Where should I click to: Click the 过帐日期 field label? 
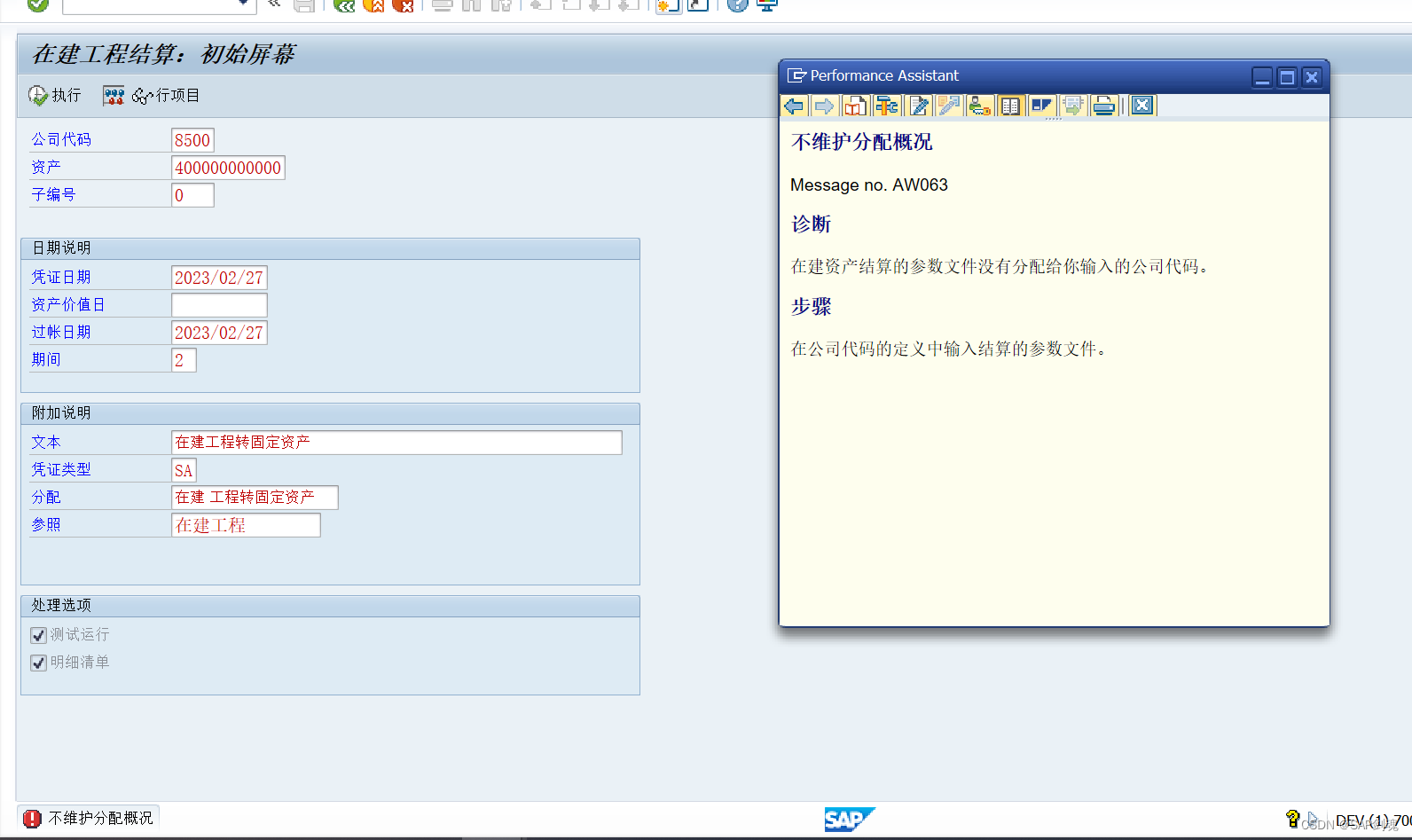pos(61,333)
